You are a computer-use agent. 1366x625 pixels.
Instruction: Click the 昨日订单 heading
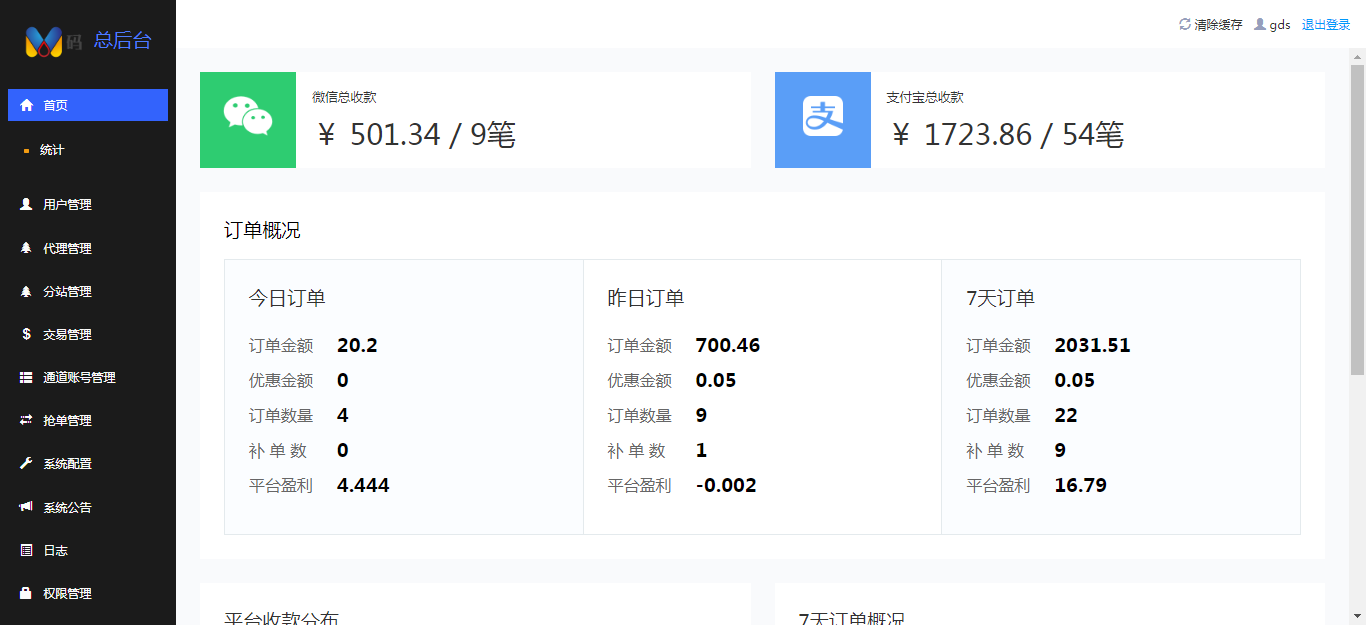646,298
